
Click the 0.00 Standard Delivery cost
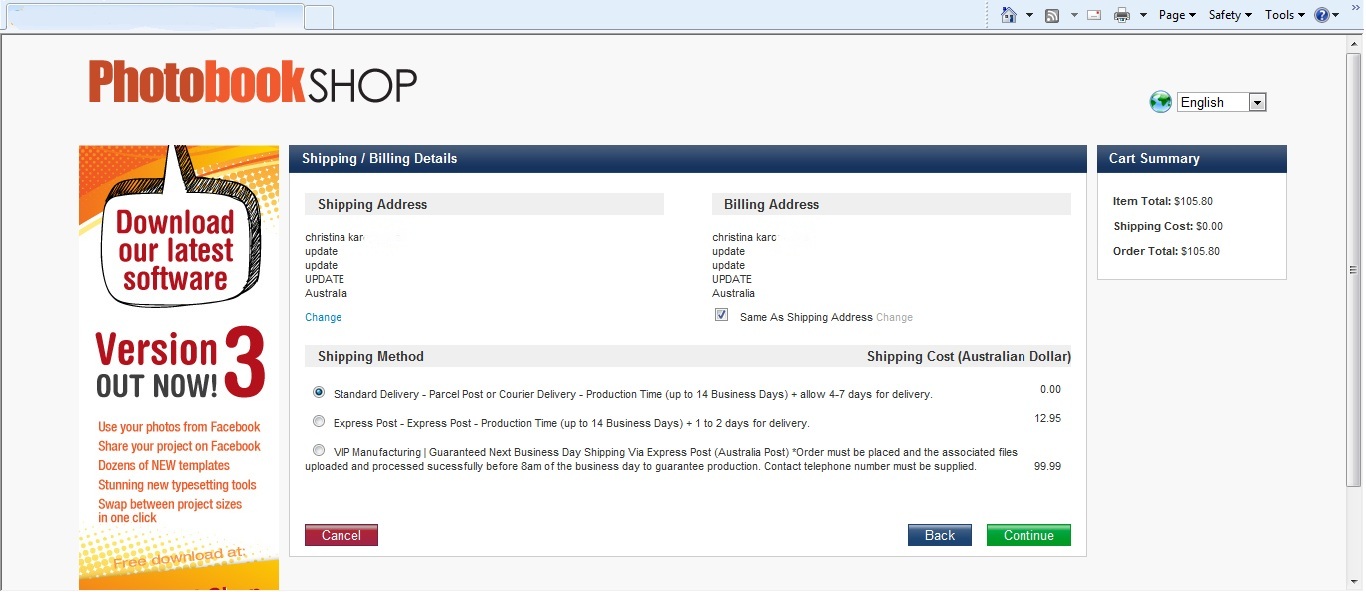click(1050, 389)
